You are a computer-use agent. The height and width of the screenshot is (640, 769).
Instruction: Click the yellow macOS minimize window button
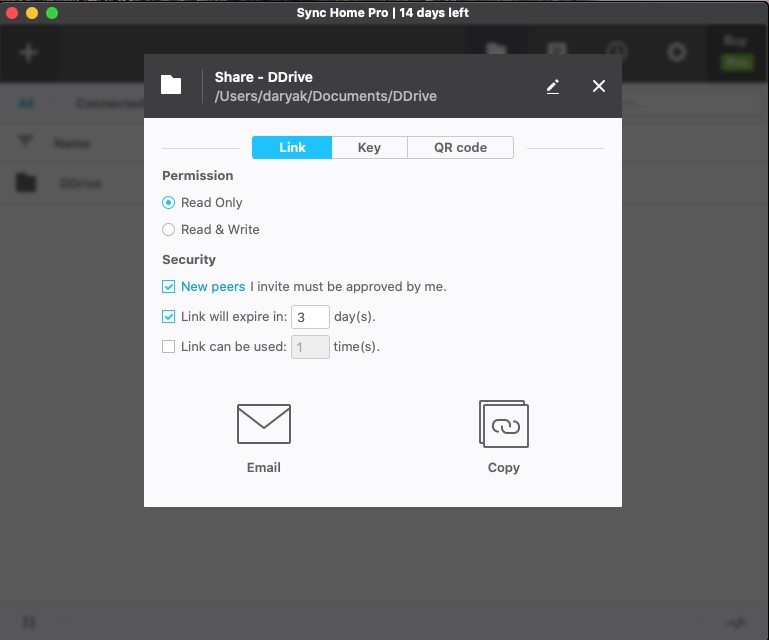(32, 13)
